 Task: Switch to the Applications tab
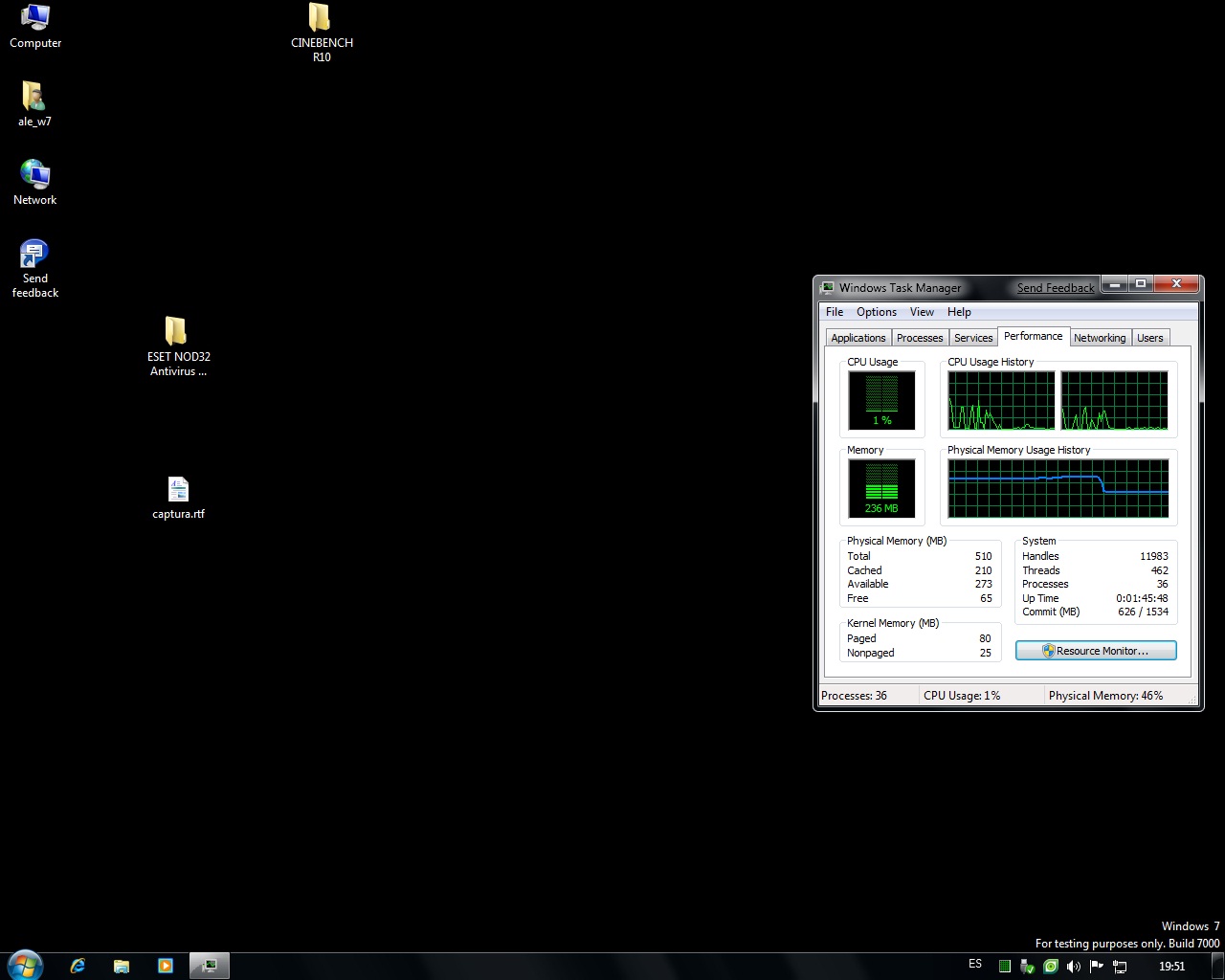click(858, 338)
